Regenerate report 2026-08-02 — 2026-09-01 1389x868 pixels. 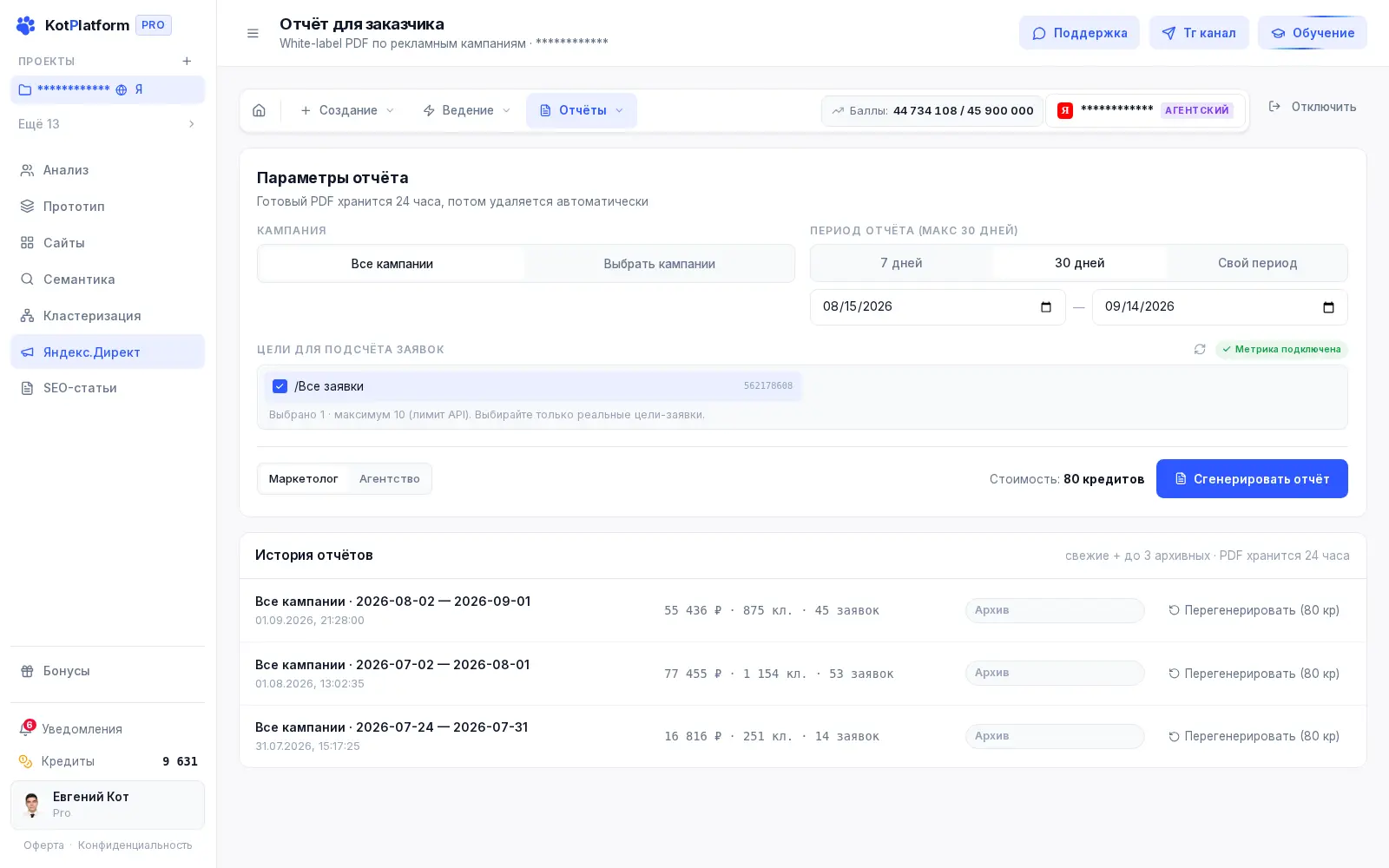click(x=1254, y=610)
